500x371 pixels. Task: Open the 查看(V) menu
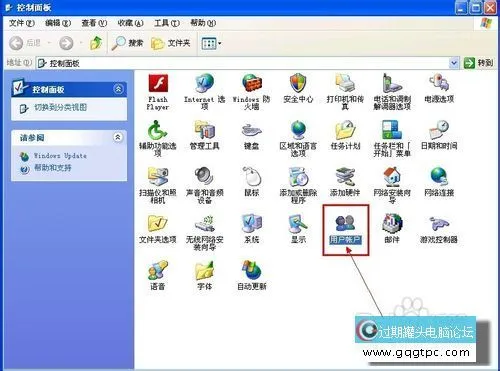94,23
